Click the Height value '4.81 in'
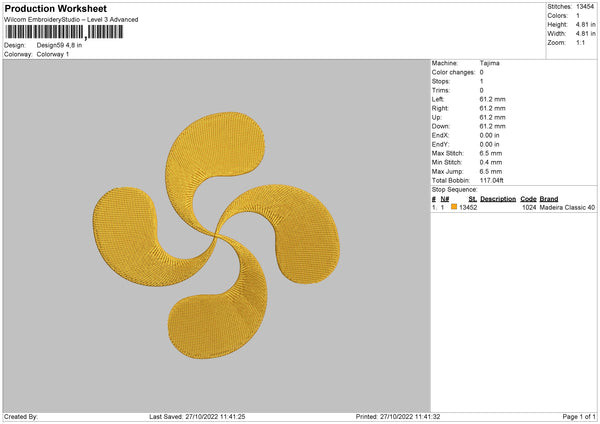 tap(585, 24)
